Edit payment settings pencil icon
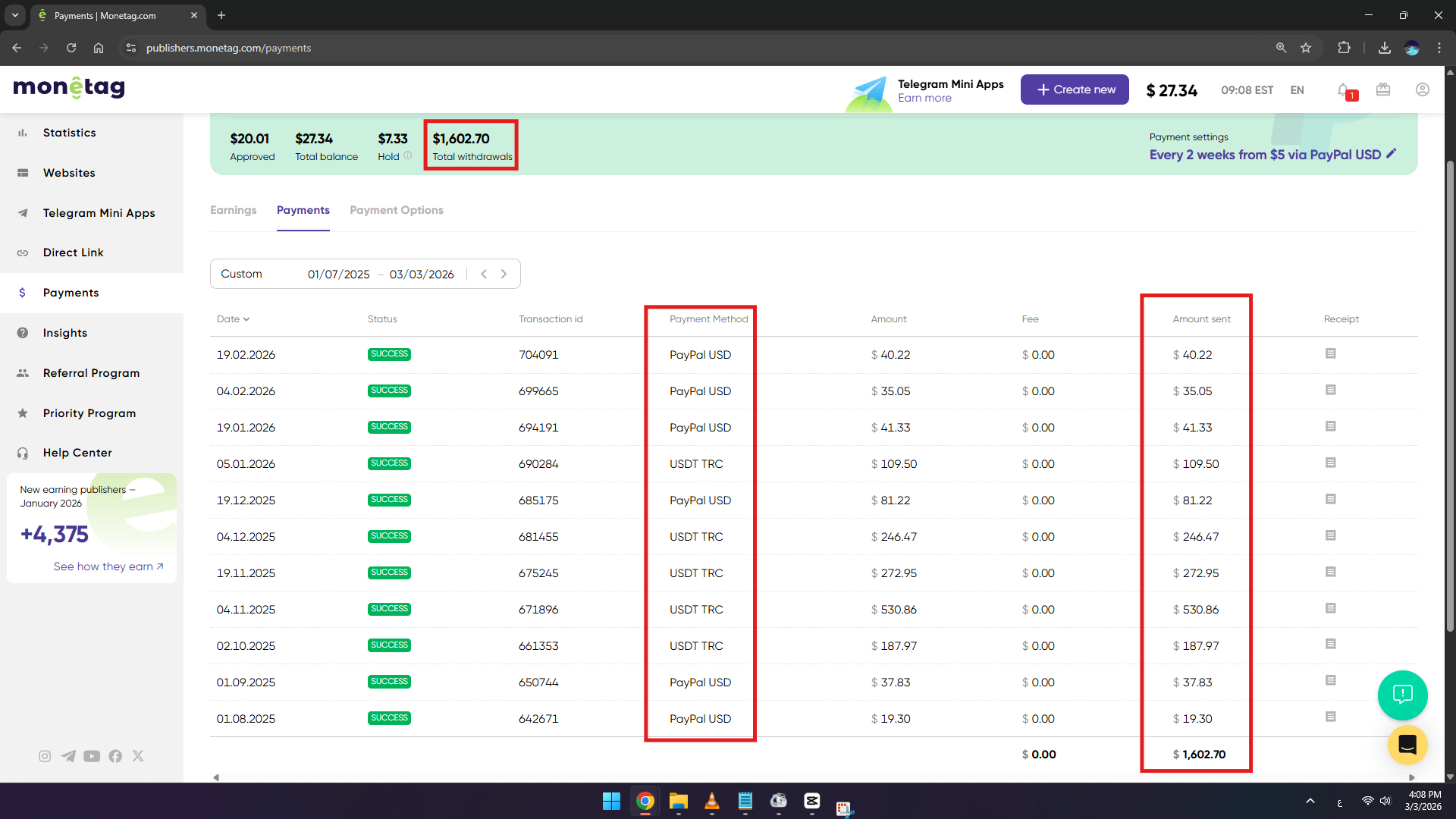The image size is (1456, 819). point(1392,154)
